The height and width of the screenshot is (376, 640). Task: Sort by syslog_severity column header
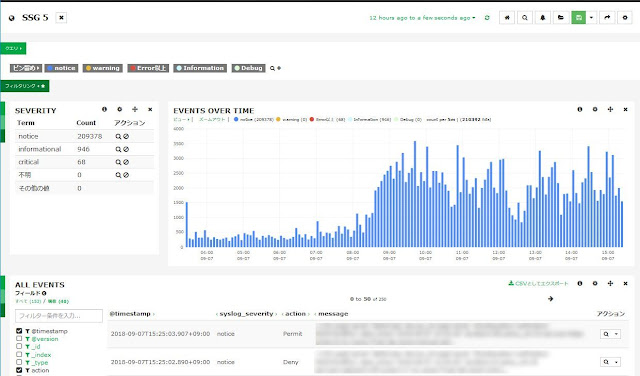[x=246, y=314]
